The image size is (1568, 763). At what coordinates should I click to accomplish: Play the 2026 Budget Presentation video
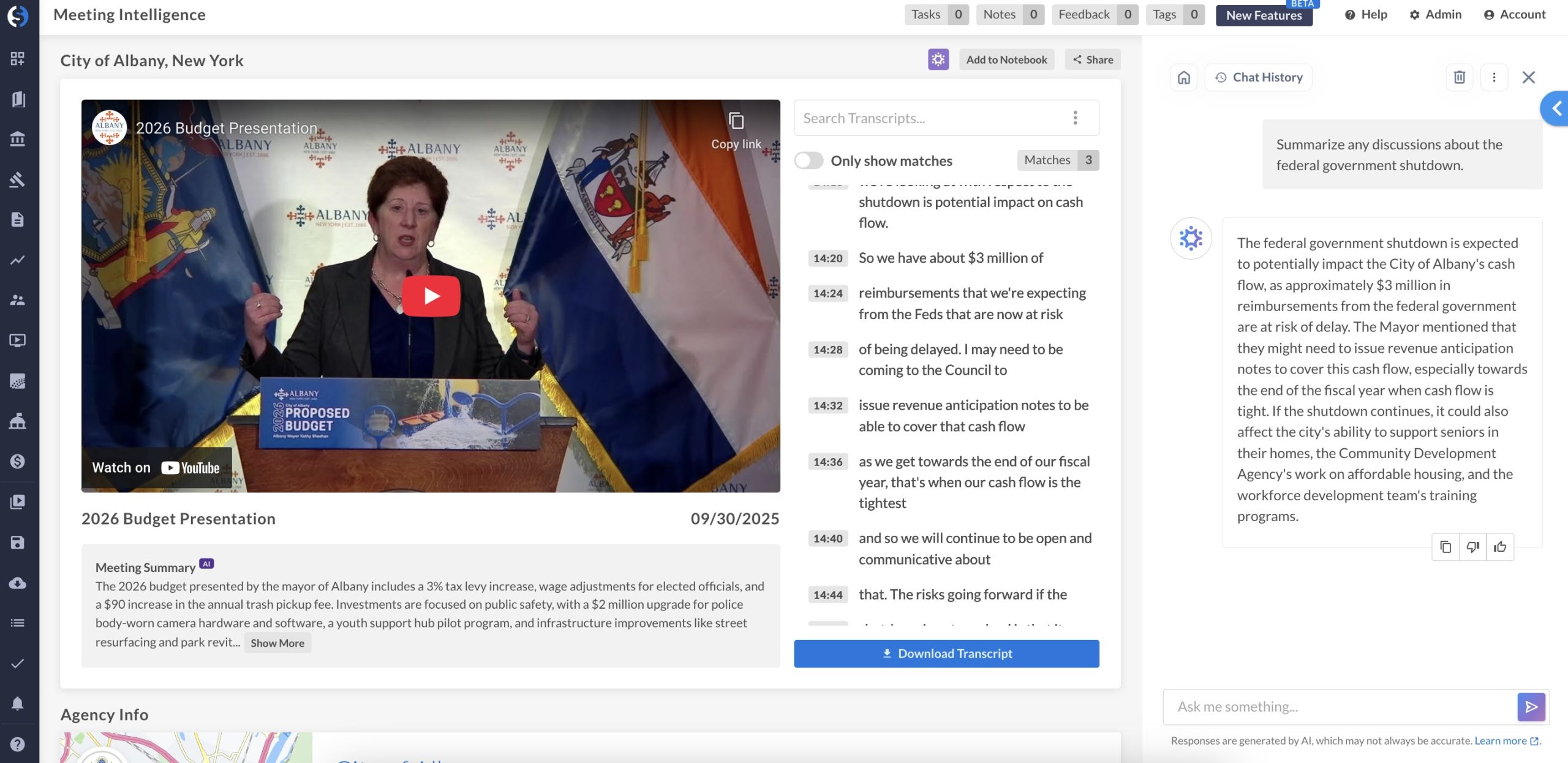tap(431, 296)
